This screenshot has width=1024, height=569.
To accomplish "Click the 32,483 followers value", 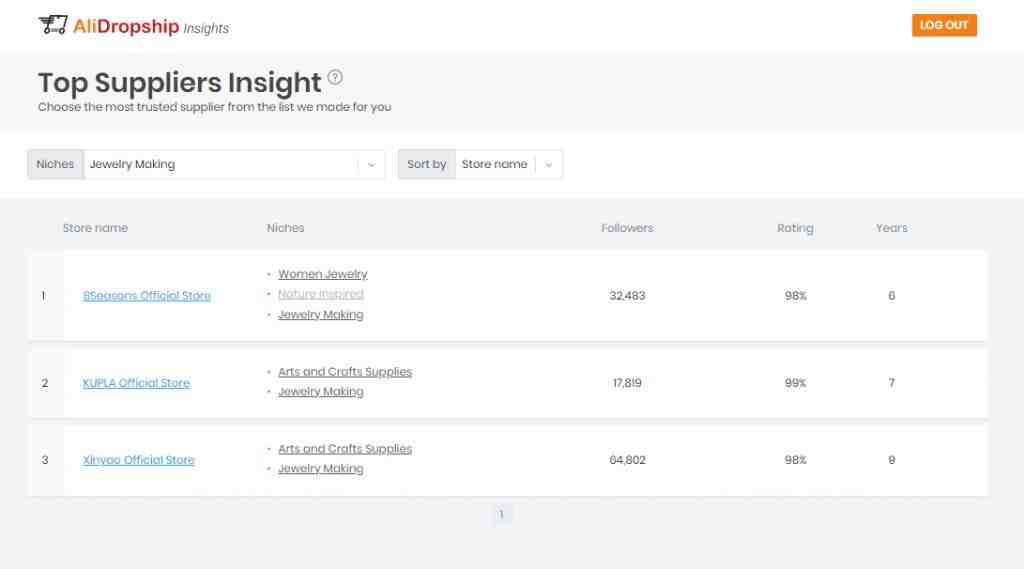I will coord(627,296).
